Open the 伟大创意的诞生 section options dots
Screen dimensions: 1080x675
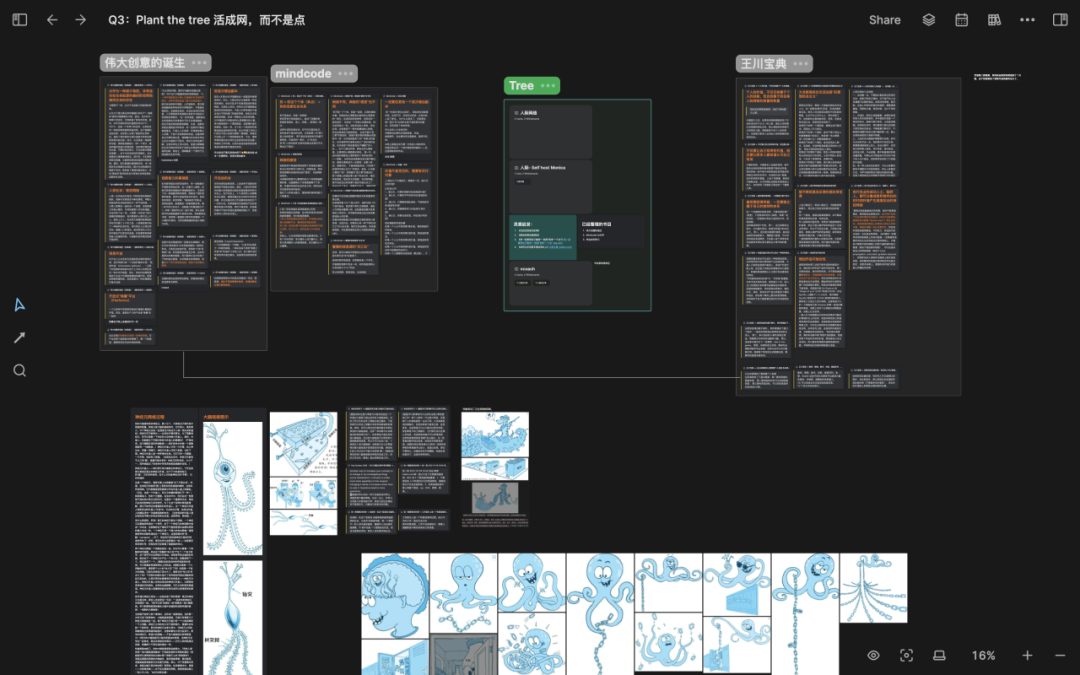(199, 63)
